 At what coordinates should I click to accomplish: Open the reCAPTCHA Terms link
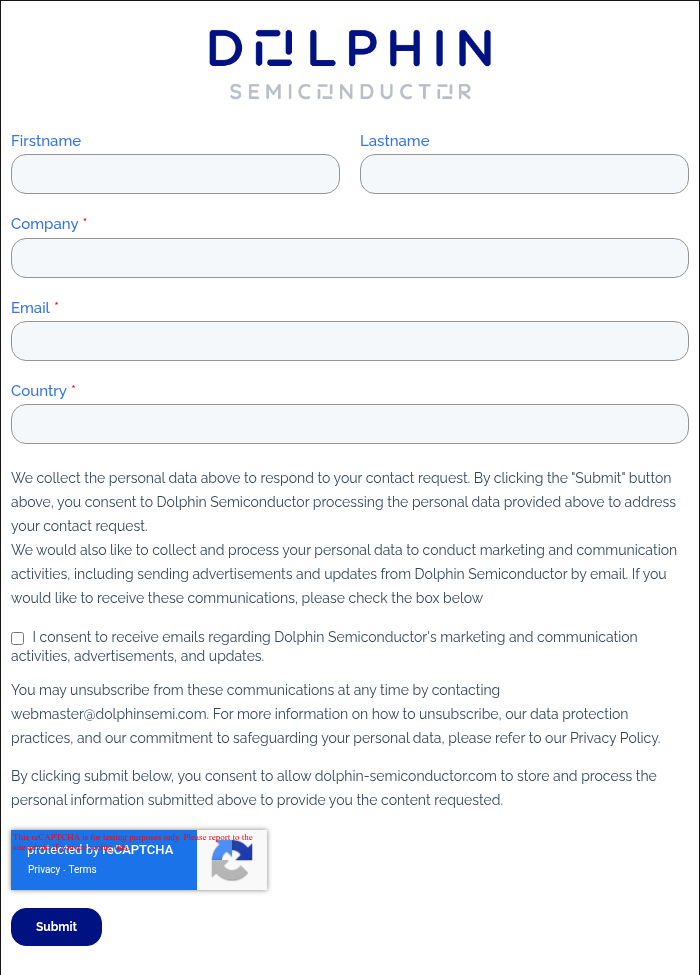click(x=83, y=870)
